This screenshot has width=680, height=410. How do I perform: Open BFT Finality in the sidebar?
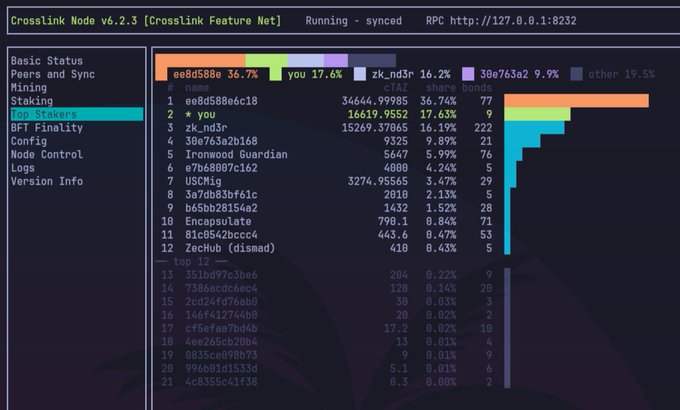(x=47, y=128)
